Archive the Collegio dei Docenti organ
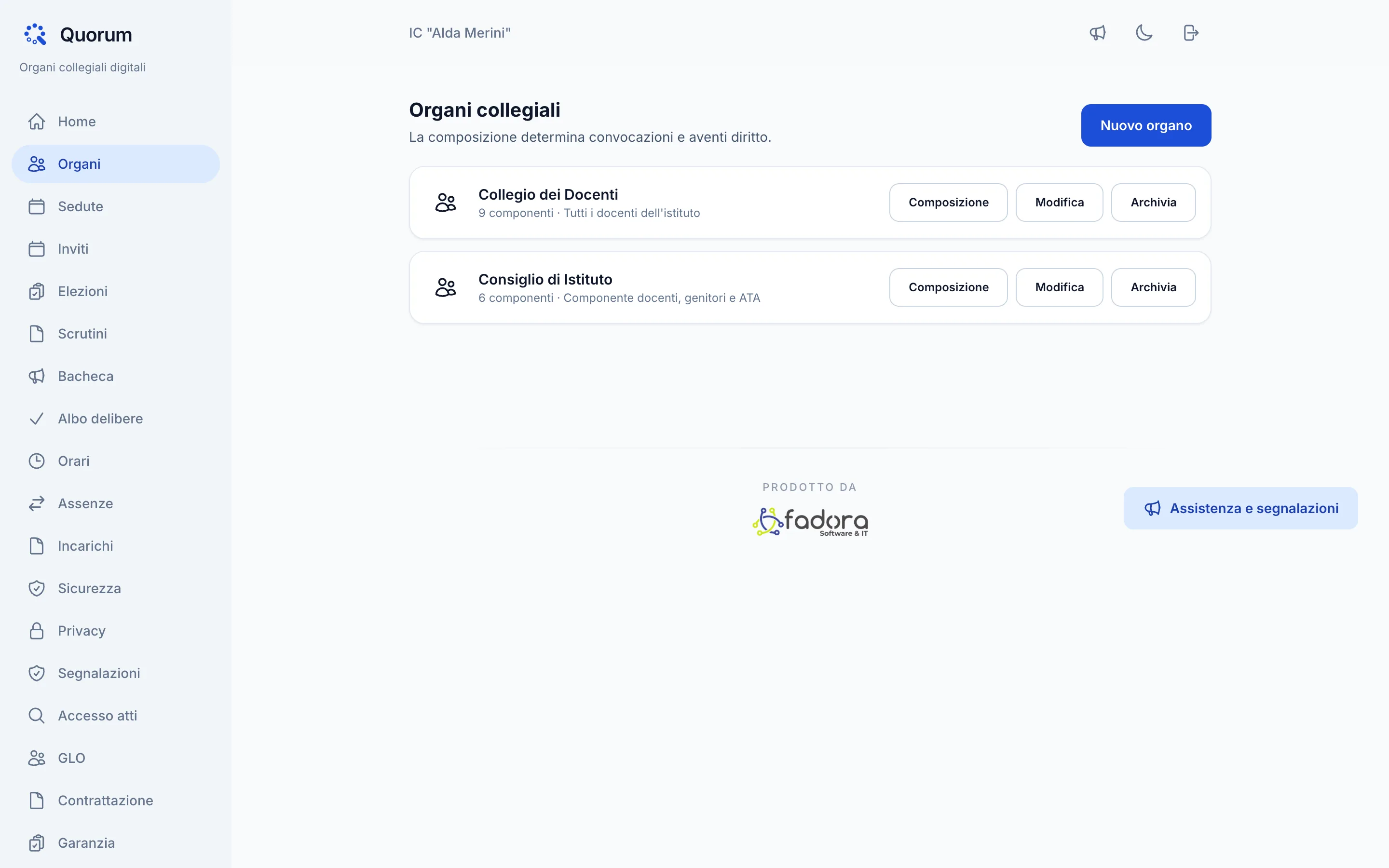The height and width of the screenshot is (868, 1389). (1153, 203)
